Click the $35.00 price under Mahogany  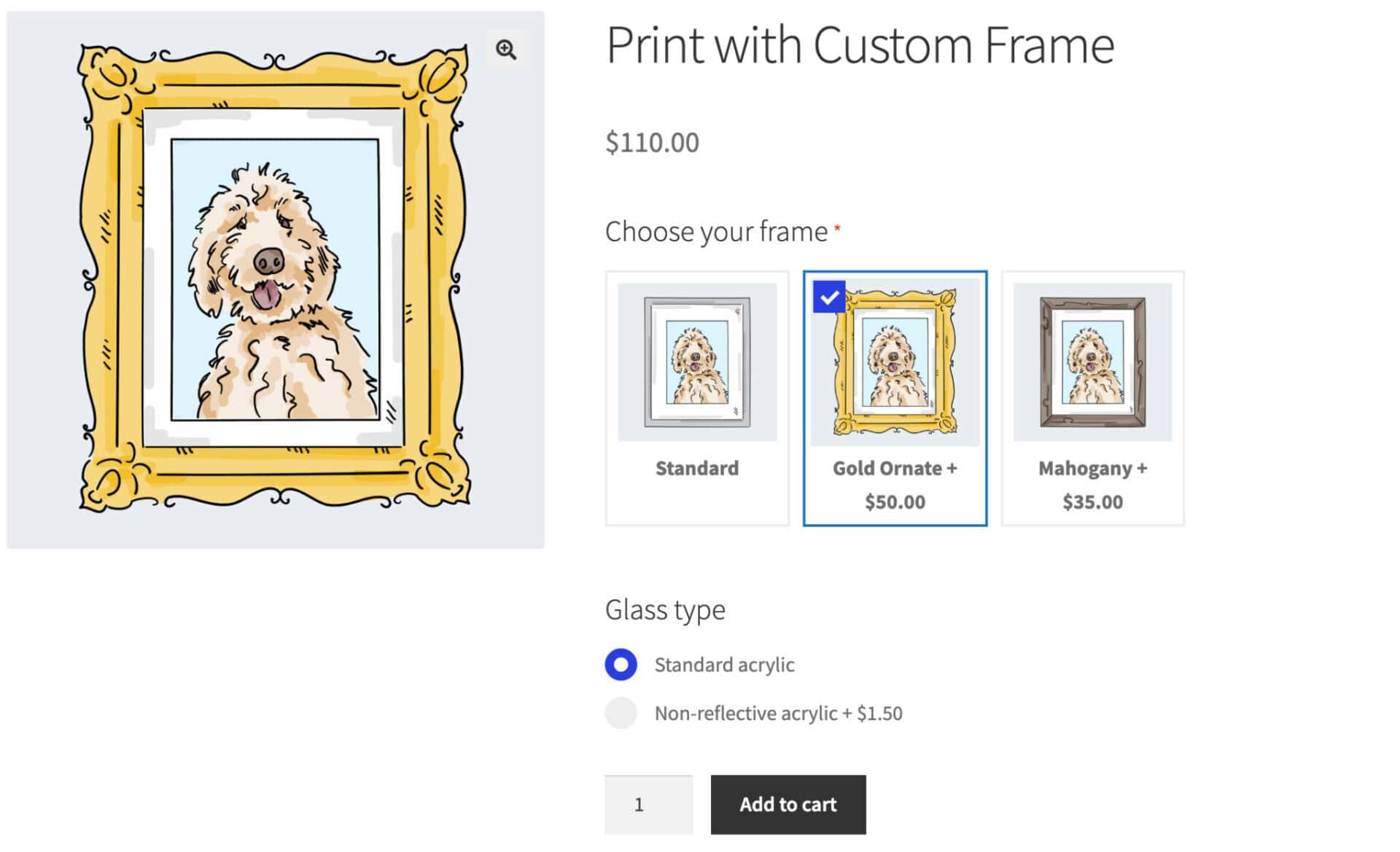pos(1092,502)
